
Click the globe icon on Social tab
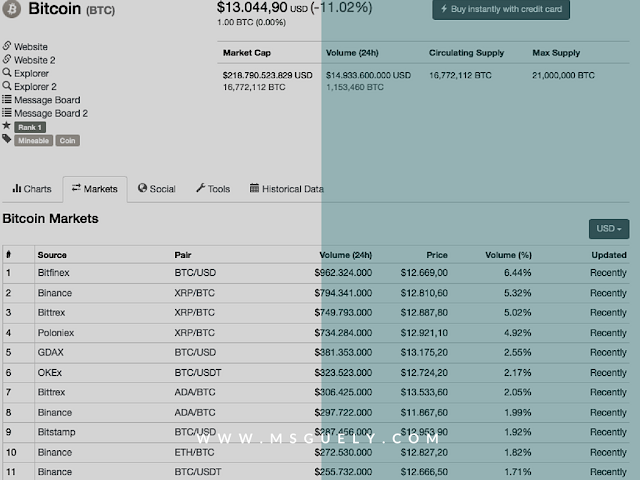pyautogui.click(x=142, y=188)
